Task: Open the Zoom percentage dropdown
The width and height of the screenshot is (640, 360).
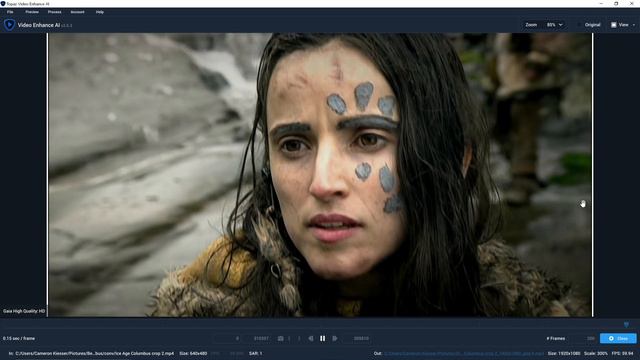Action: (x=554, y=25)
